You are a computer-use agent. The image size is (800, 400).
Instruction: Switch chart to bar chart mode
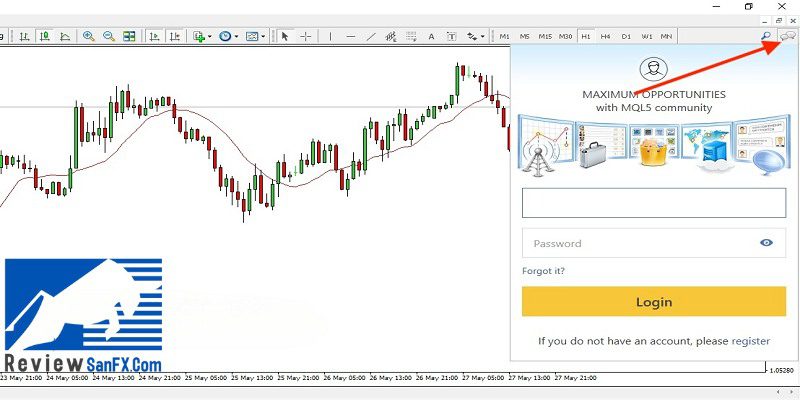pos(24,36)
